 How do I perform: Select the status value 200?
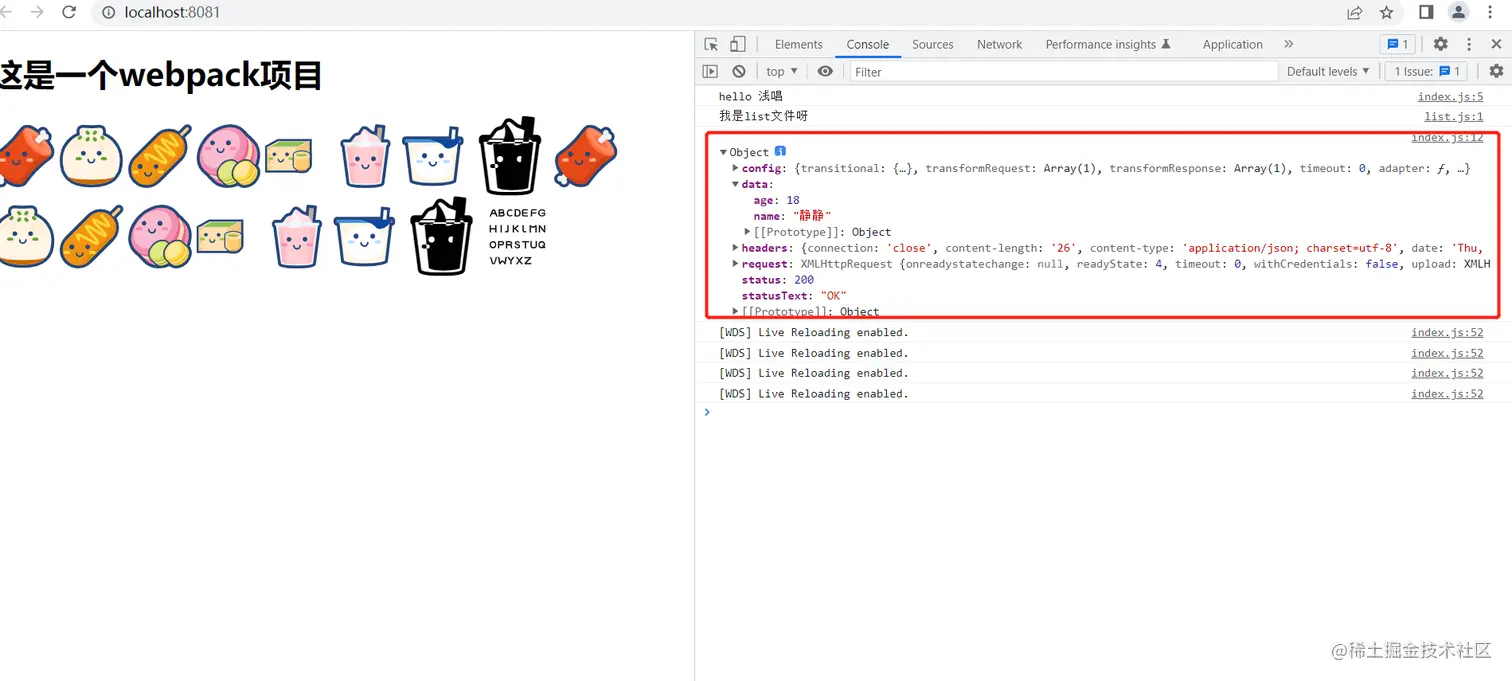[x=804, y=280]
